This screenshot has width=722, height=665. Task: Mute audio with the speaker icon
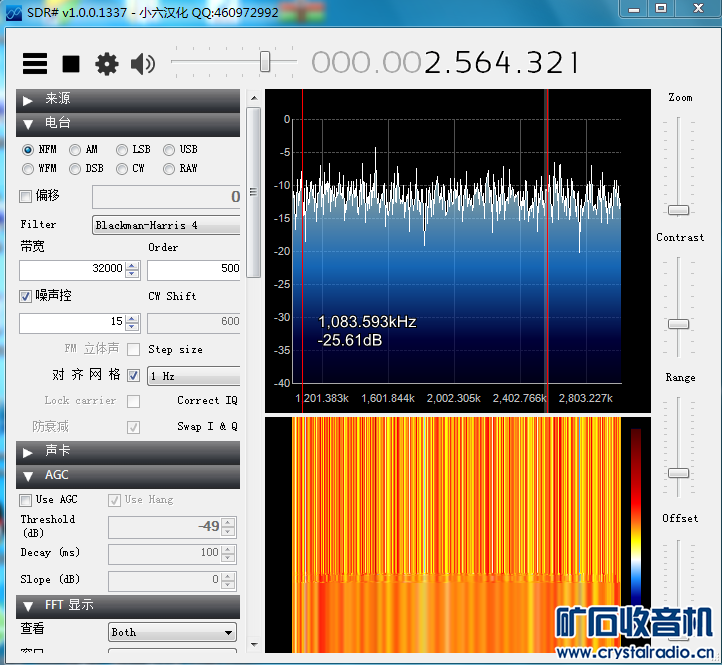(x=143, y=64)
